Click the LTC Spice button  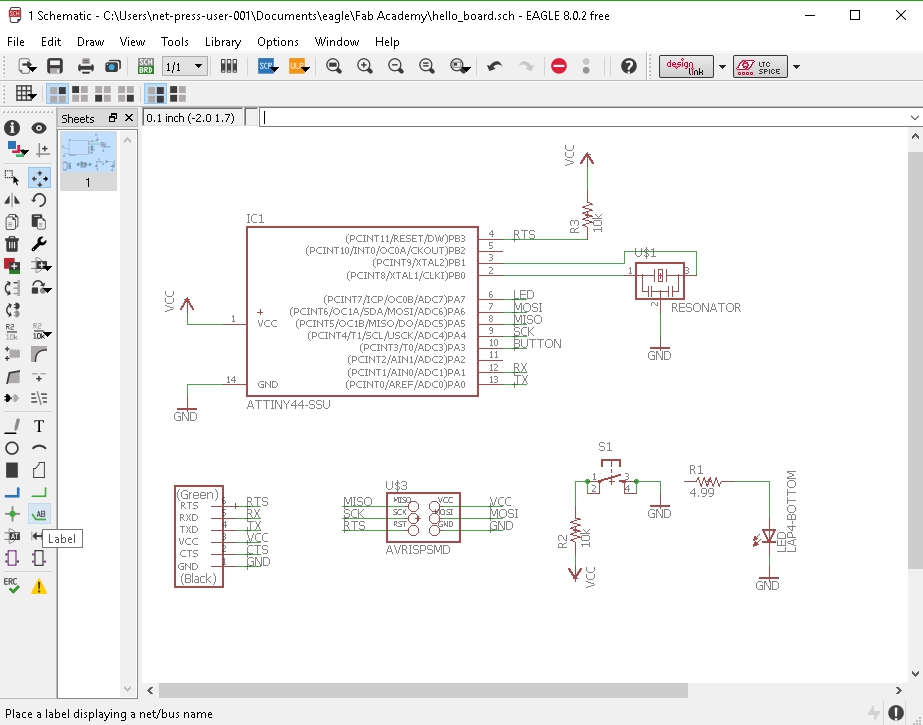pyautogui.click(x=760, y=66)
